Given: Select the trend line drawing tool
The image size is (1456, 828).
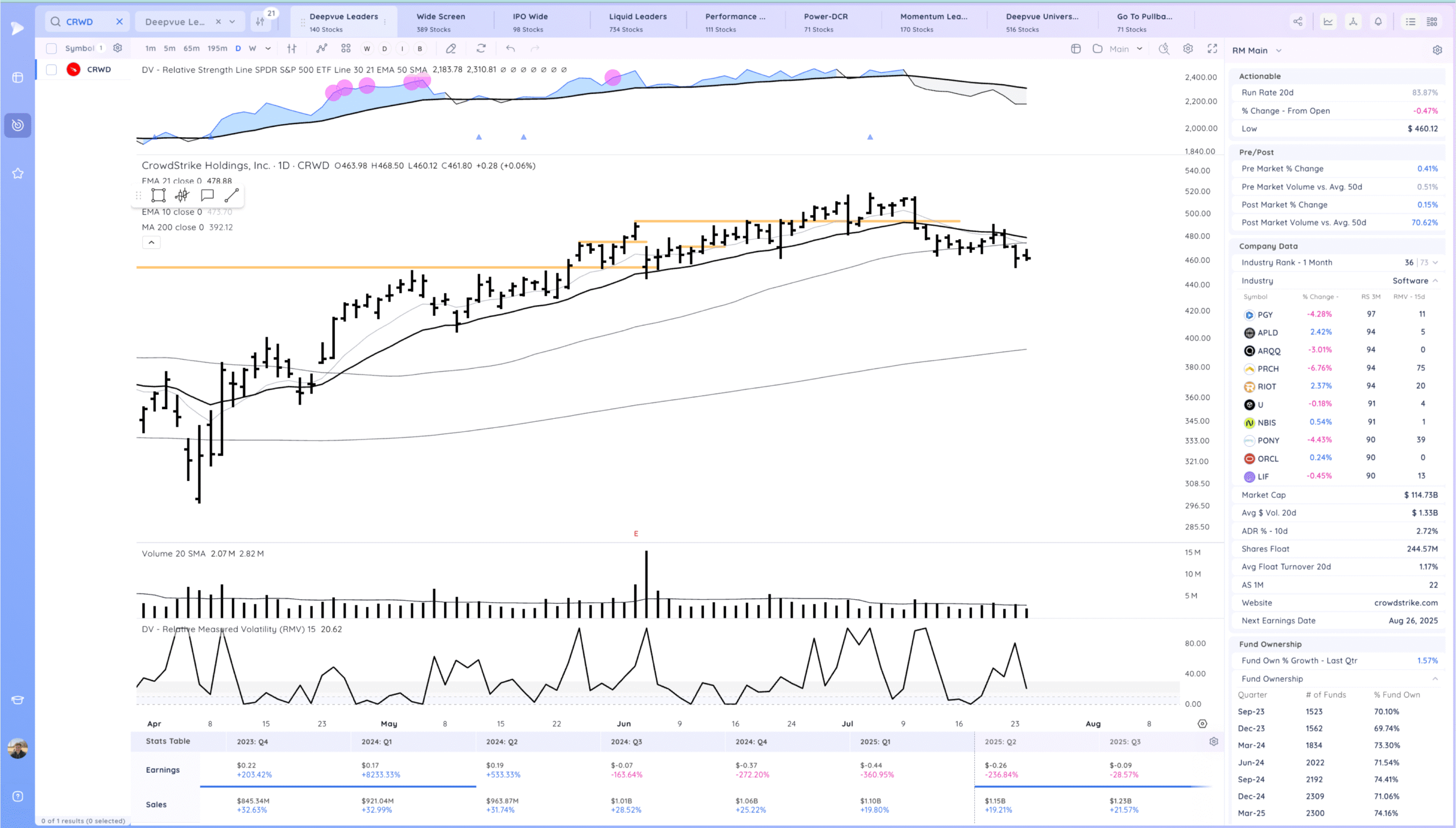Looking at the screenshot, I should [x=231, y=196].
